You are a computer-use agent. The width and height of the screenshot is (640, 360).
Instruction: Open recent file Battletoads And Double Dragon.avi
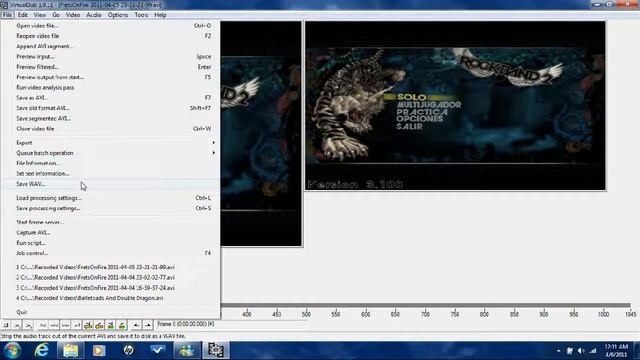pyautogui.click(x=110, y=298)
